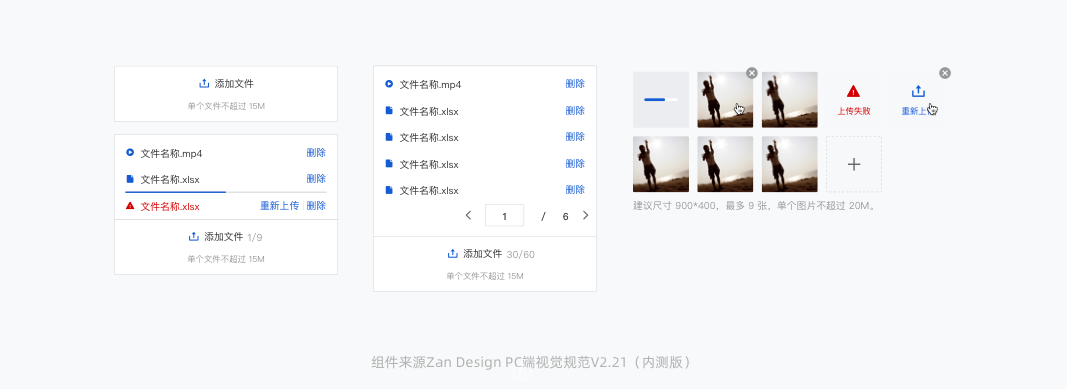Click the red warning triangle above 上传失败
The width and height of the screenshot is (1067, 389).
(853, 91)
